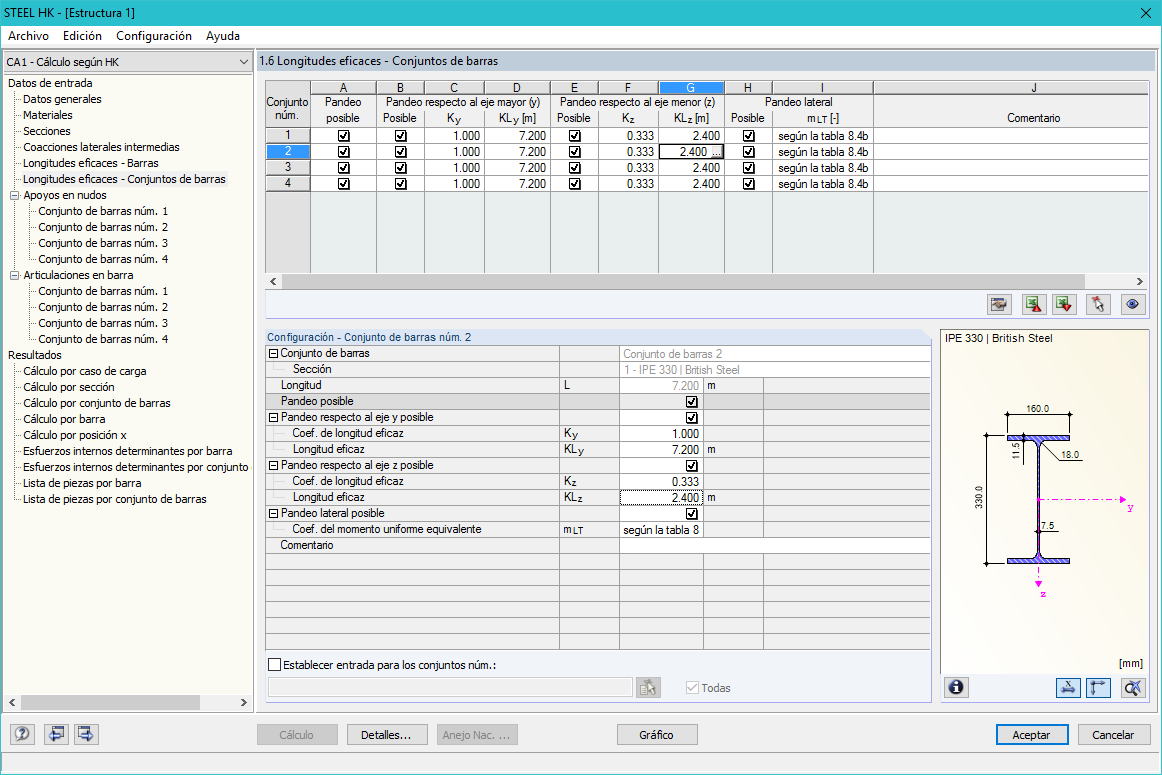This screenshot has width=1162, height=775.
Task: Click the Ky coefficient value 1.000 field
Action: (661, 433)
